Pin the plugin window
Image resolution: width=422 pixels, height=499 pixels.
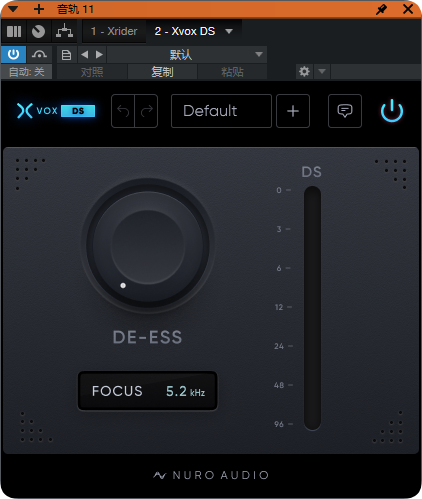382,9
